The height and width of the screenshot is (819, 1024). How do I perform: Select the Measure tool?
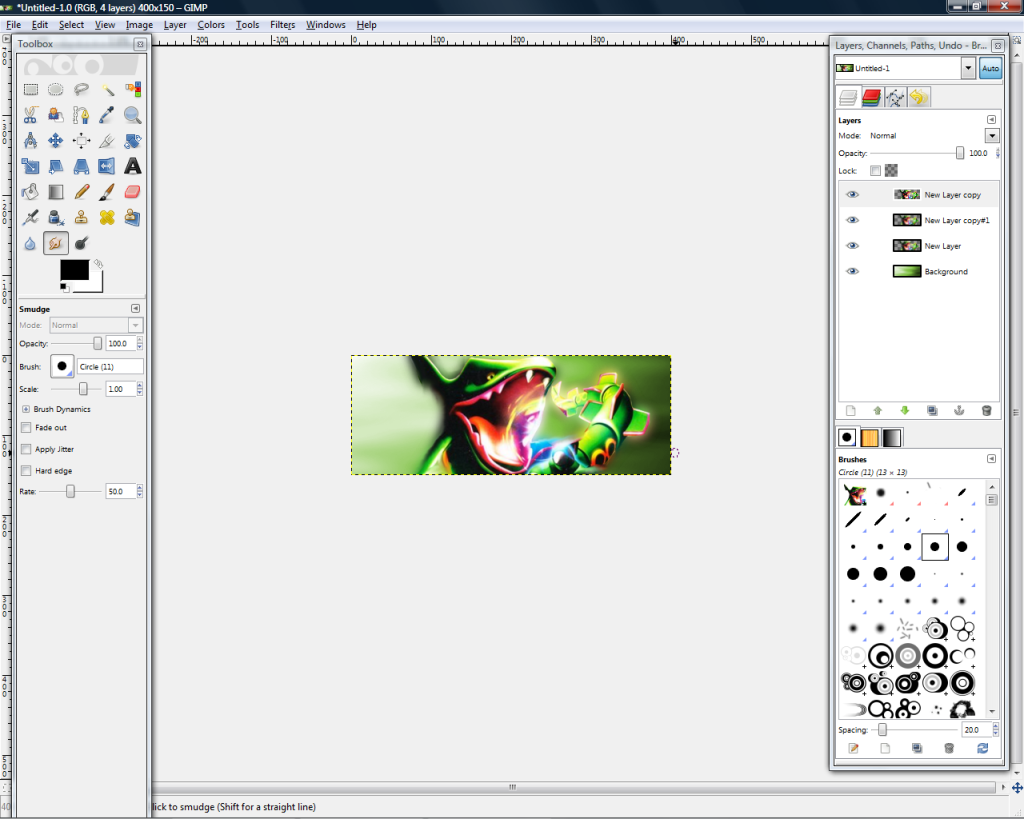31,140
